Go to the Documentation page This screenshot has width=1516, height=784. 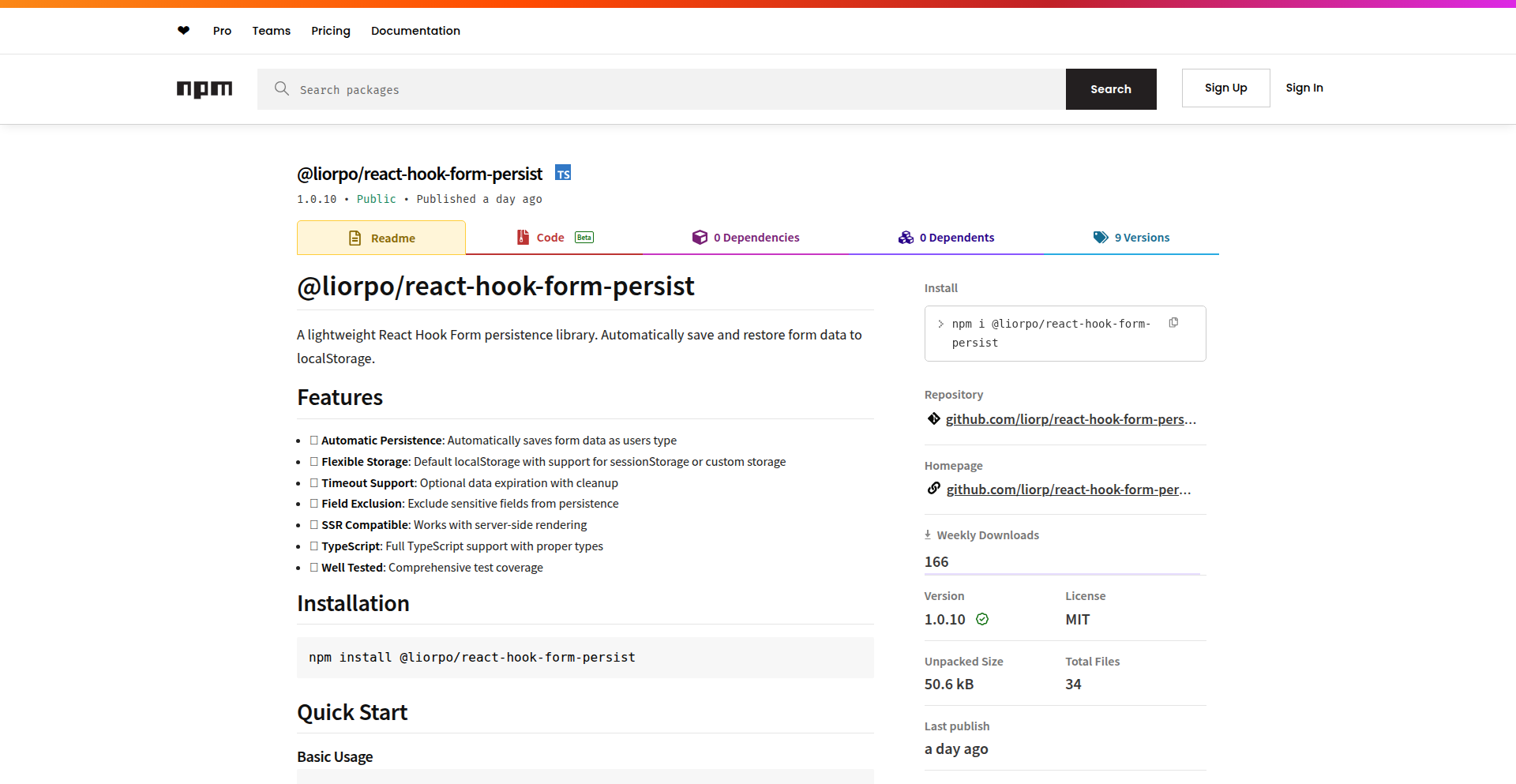click(x=415, y=31)
